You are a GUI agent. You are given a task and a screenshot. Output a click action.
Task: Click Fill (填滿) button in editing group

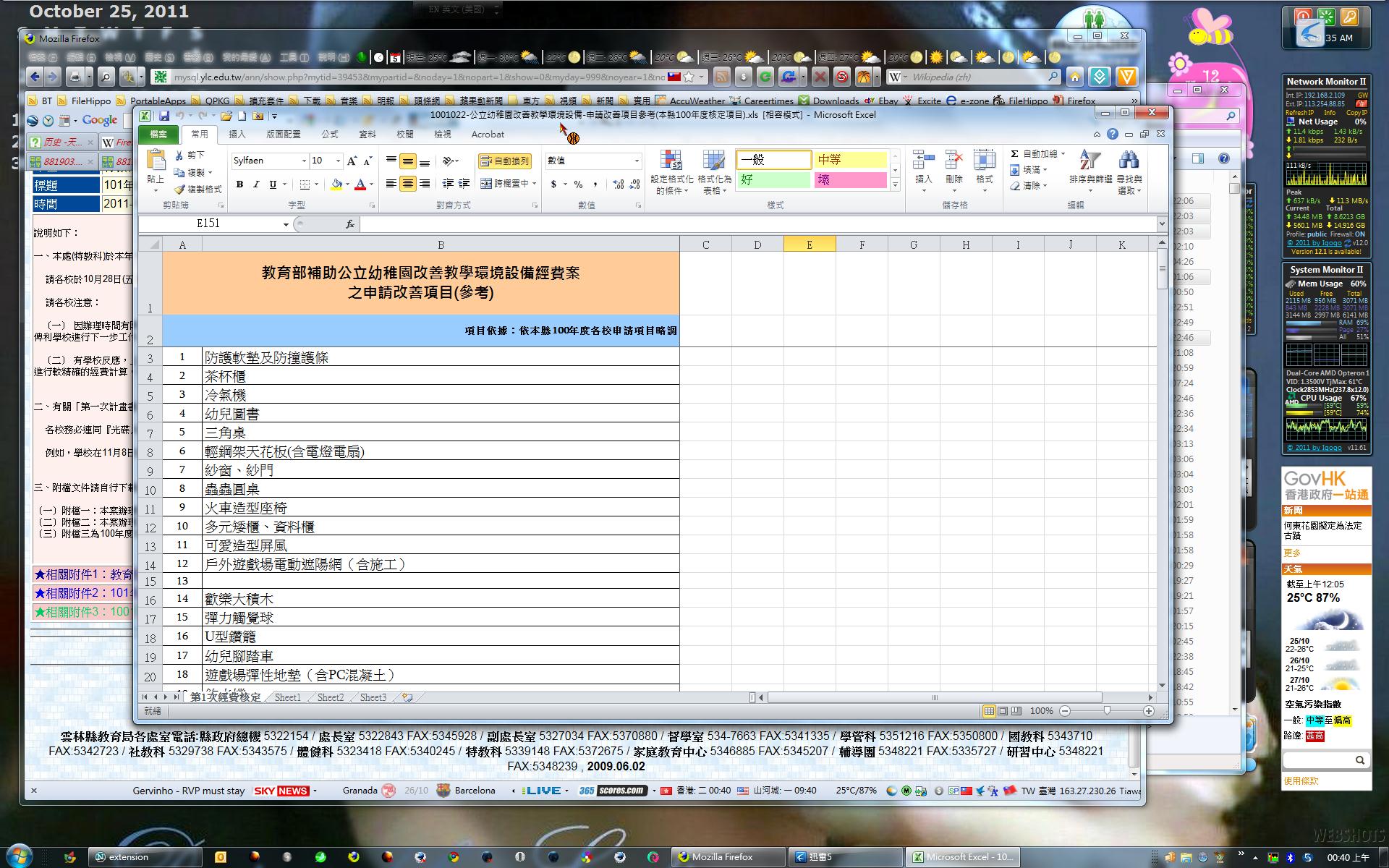tap(1027, 170)
